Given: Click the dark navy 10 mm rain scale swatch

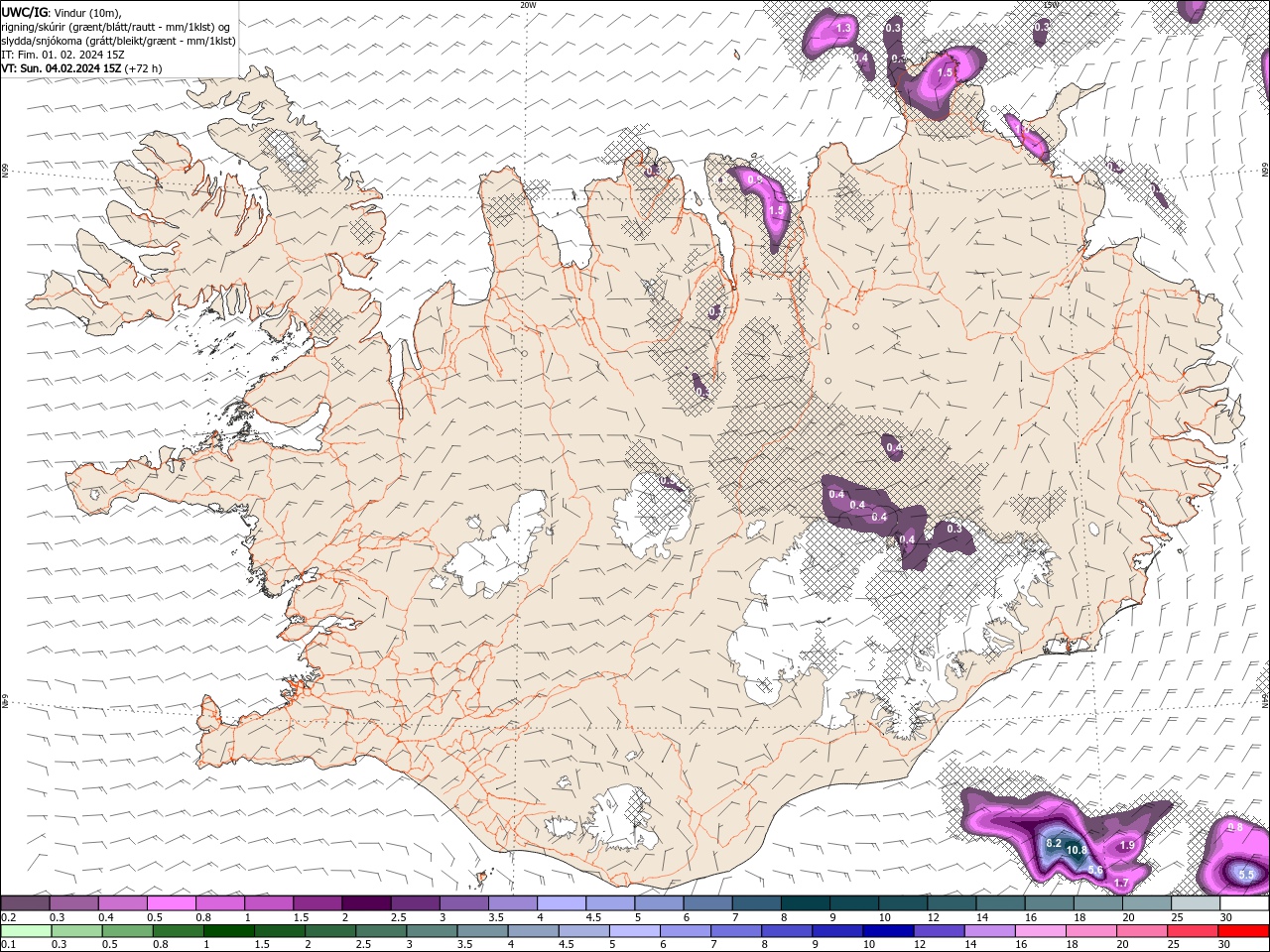Looking at the screenshot, I should (x=886, y=931).
